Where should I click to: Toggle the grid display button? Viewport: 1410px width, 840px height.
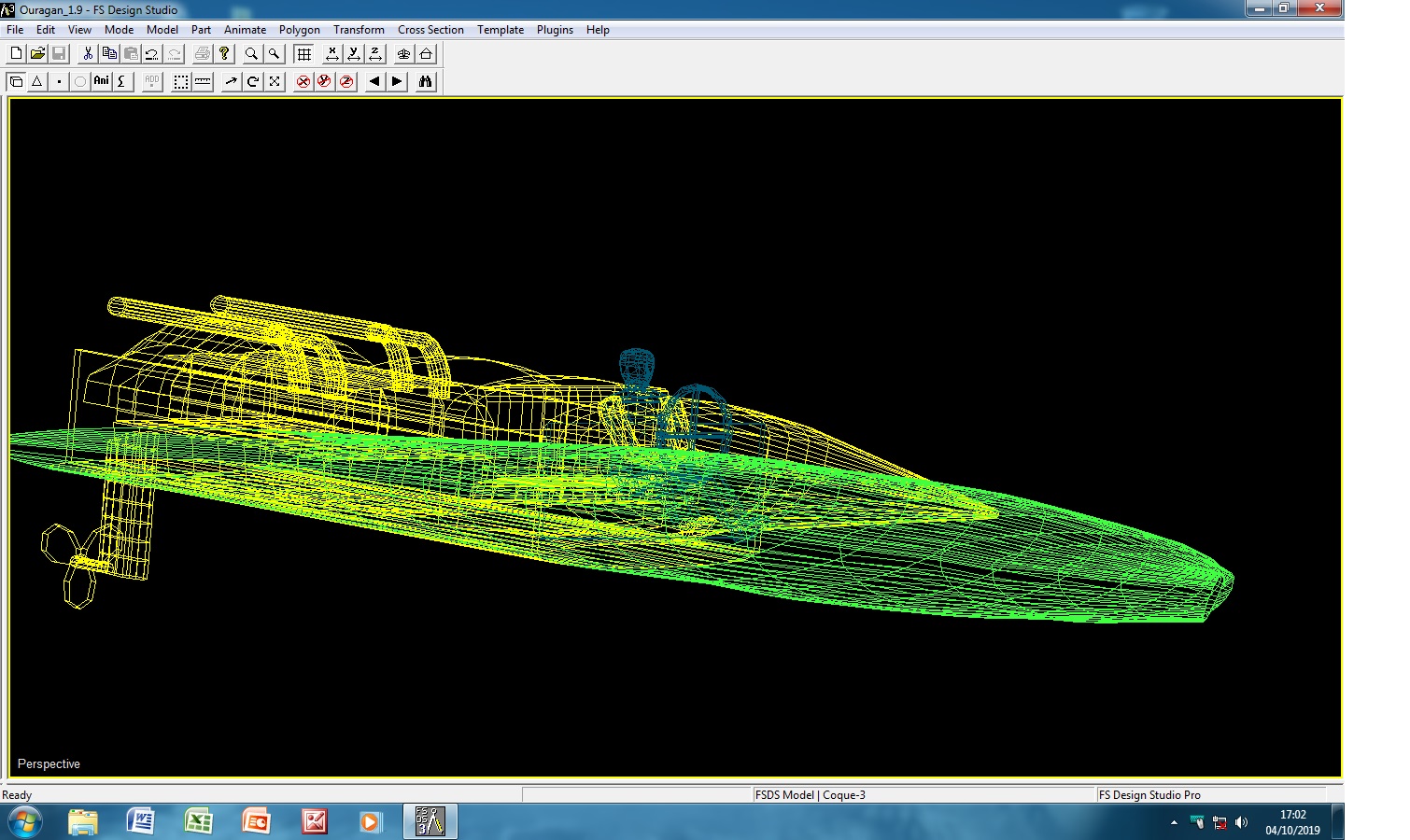[x=303, y=54]
